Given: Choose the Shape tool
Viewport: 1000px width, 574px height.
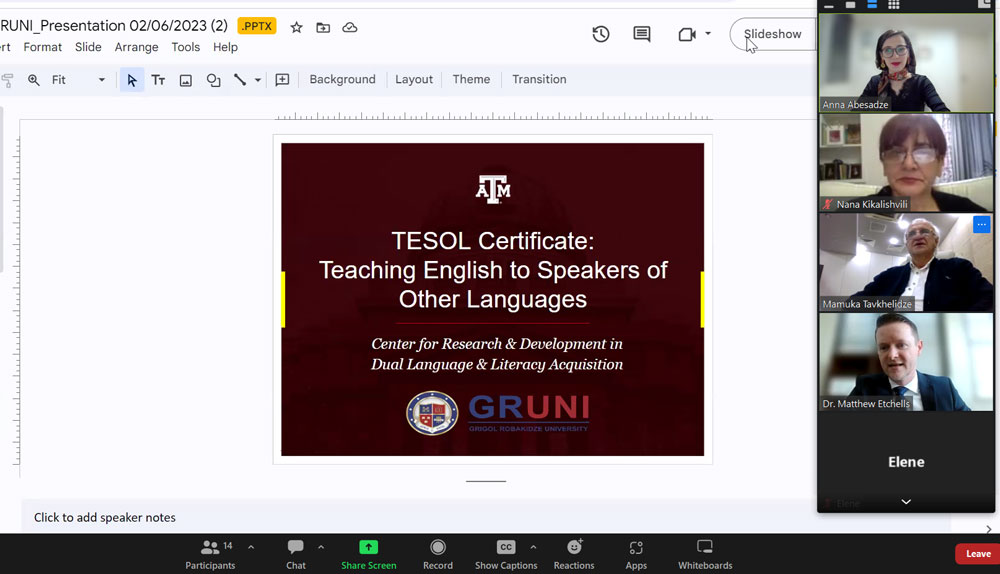Looking at the screenshot, I should pyautogui.click(x=213, y=80).
